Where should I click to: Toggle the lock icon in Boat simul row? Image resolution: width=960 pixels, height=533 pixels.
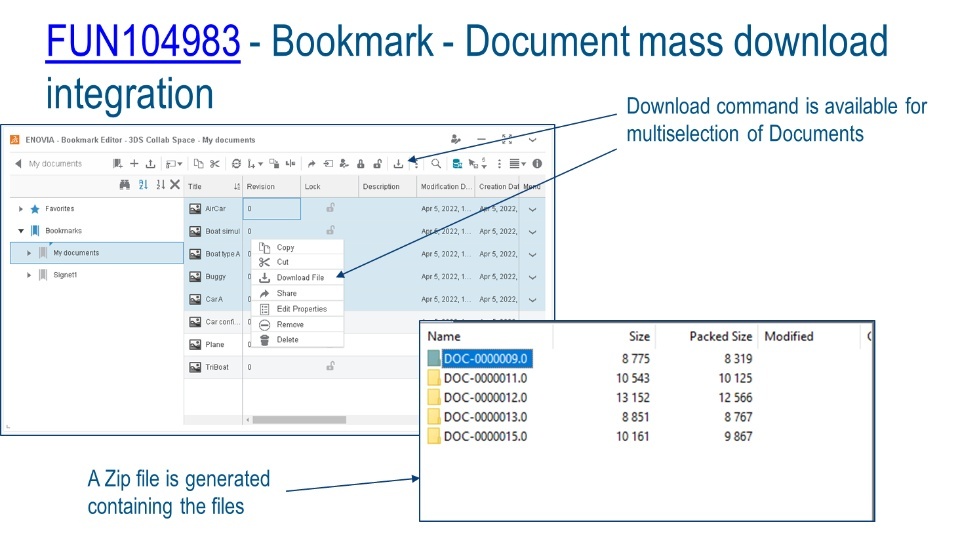pos(331,230)
